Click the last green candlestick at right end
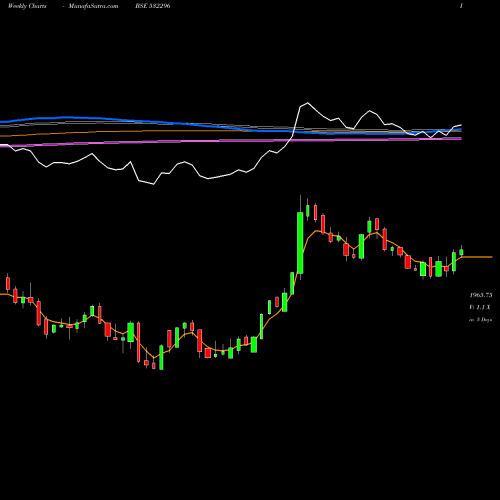500x500 pixels. click(461, 252)
